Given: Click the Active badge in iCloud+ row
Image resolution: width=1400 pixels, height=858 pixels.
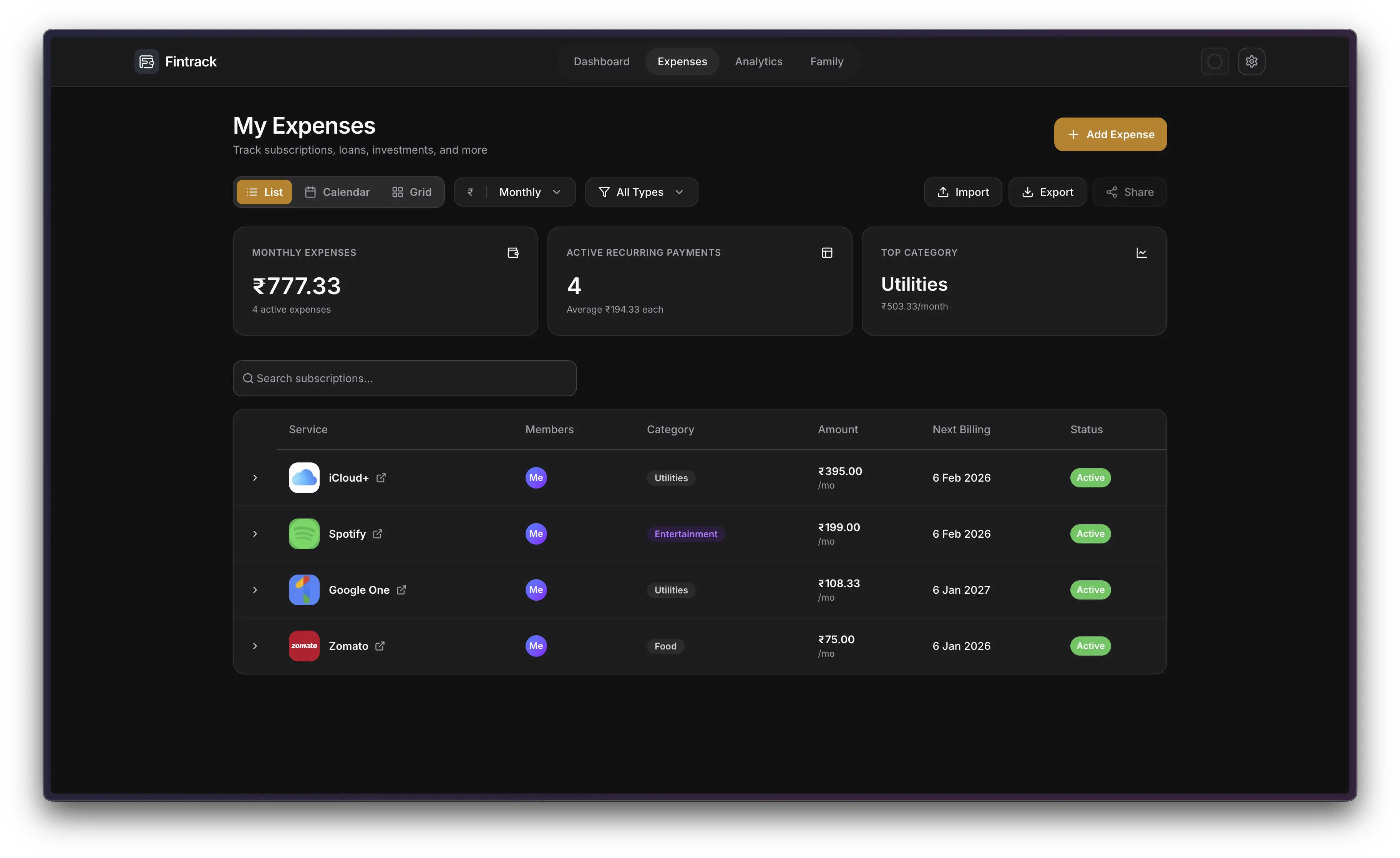Looking at the screenshot, I should pyautogui.click(x=1090, y=477).
